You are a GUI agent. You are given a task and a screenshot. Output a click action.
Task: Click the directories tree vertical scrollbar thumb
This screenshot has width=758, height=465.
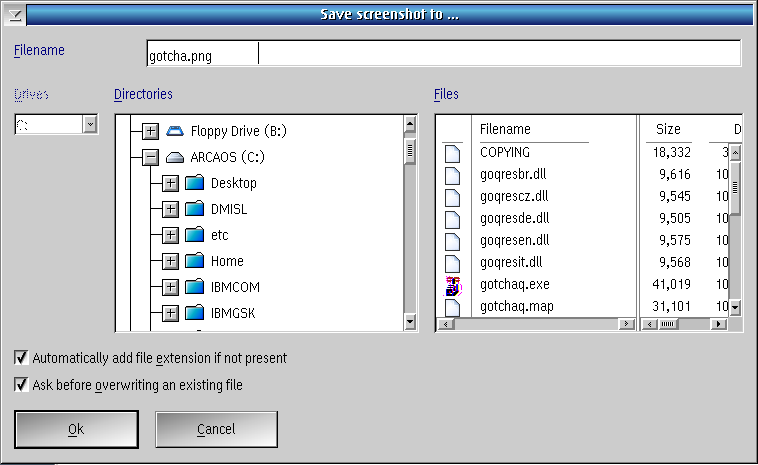(x=409, y=151)
